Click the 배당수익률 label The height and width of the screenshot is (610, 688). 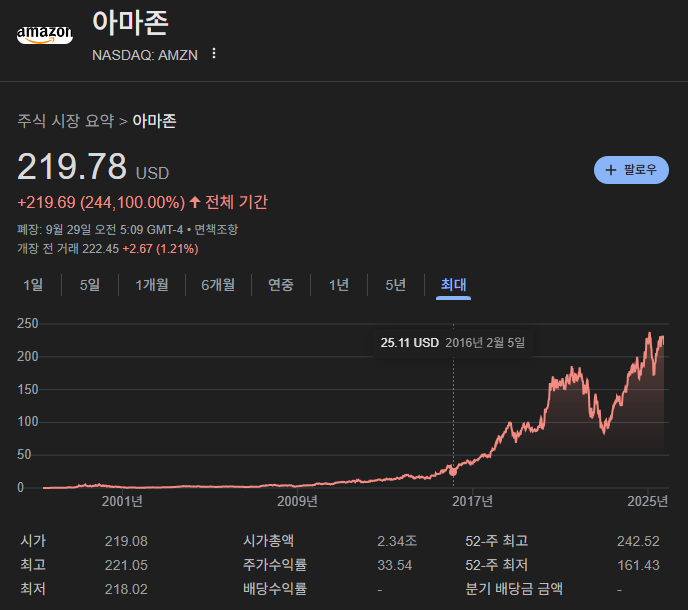[x=275, y=589]
